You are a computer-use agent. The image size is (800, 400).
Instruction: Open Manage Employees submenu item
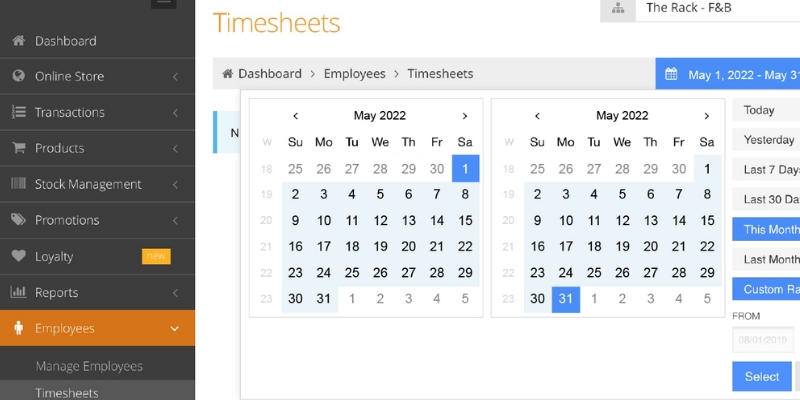[89, 366]
